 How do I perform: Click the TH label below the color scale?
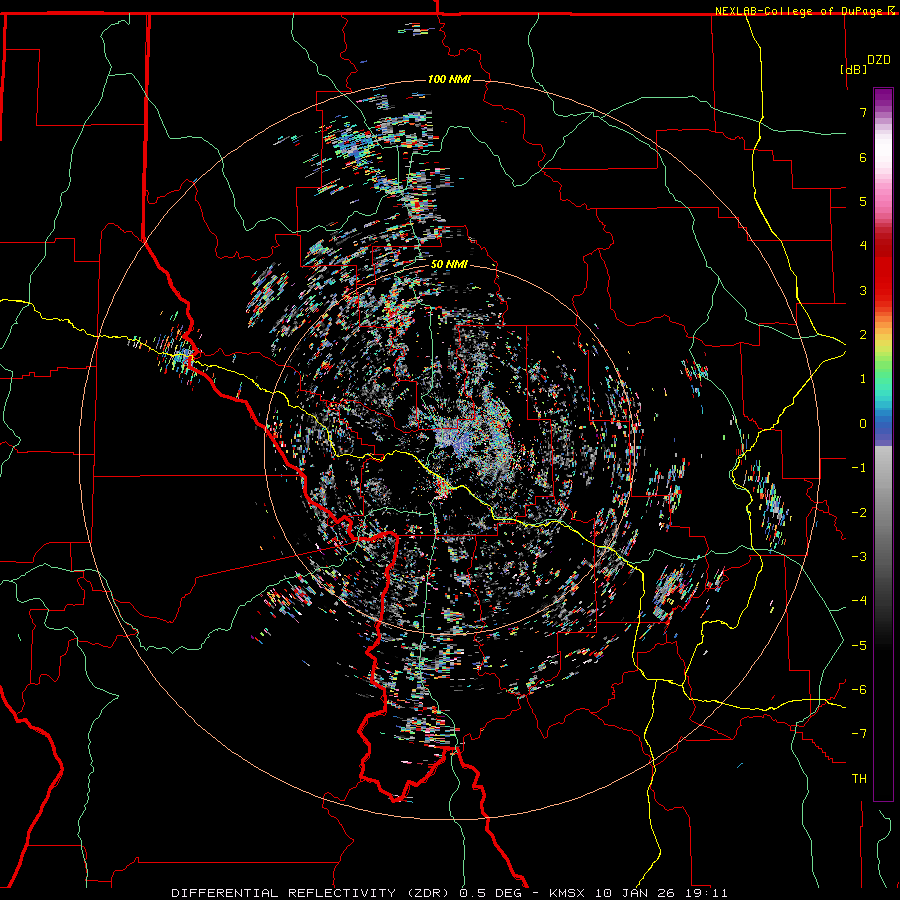click(x=858, y=778)
